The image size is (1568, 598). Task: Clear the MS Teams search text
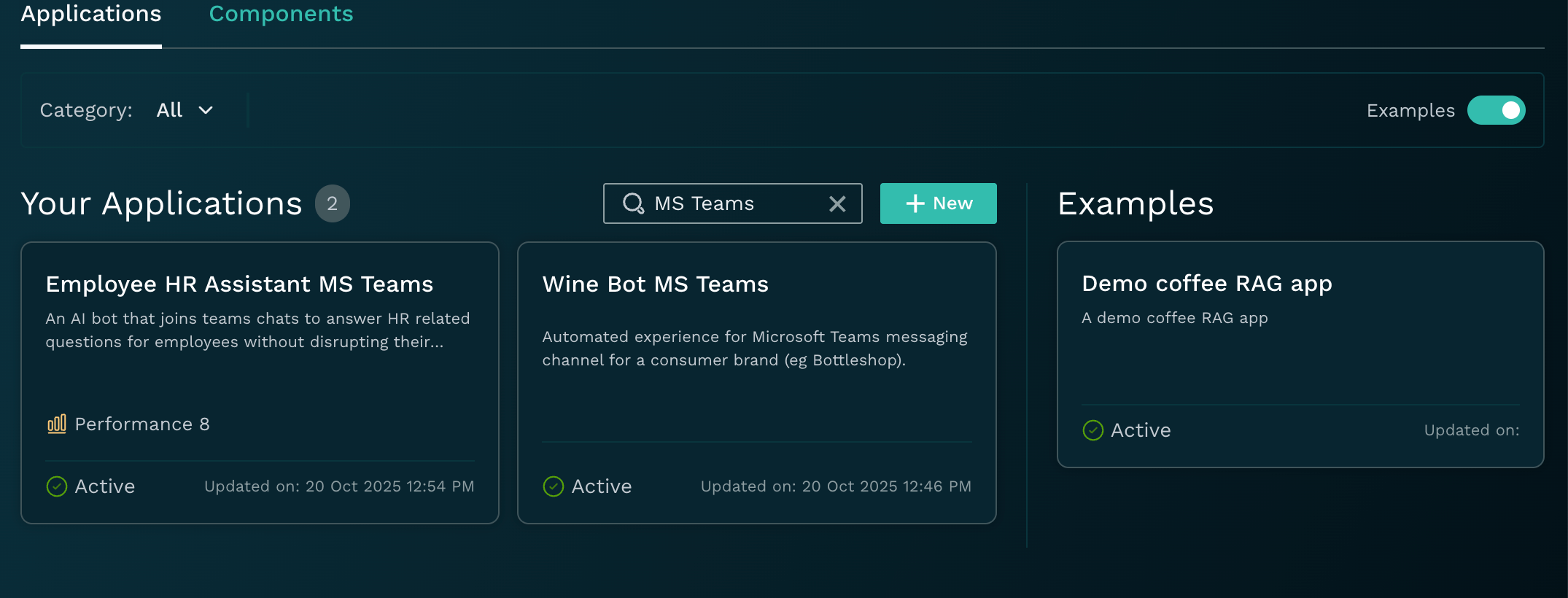tap(837, 204)
